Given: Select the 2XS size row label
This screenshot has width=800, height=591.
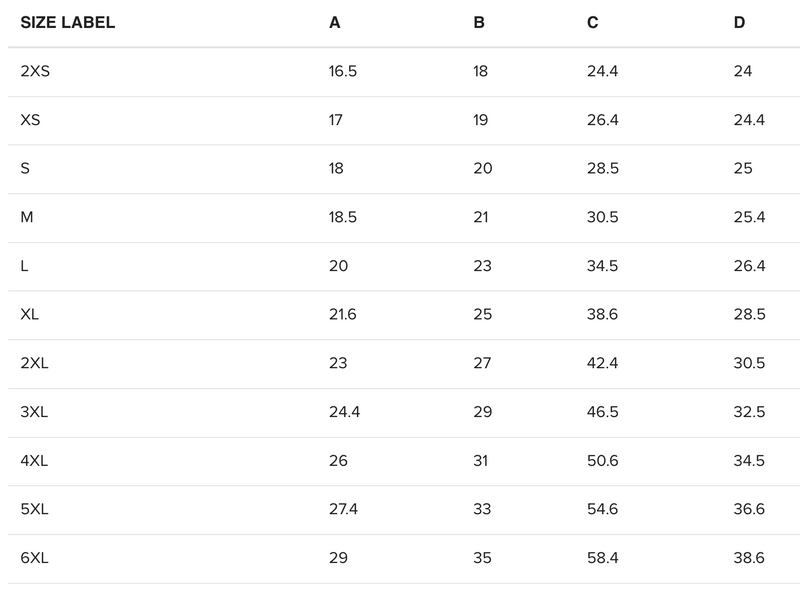Looking at the screenshot, I should tap(34, 71).
